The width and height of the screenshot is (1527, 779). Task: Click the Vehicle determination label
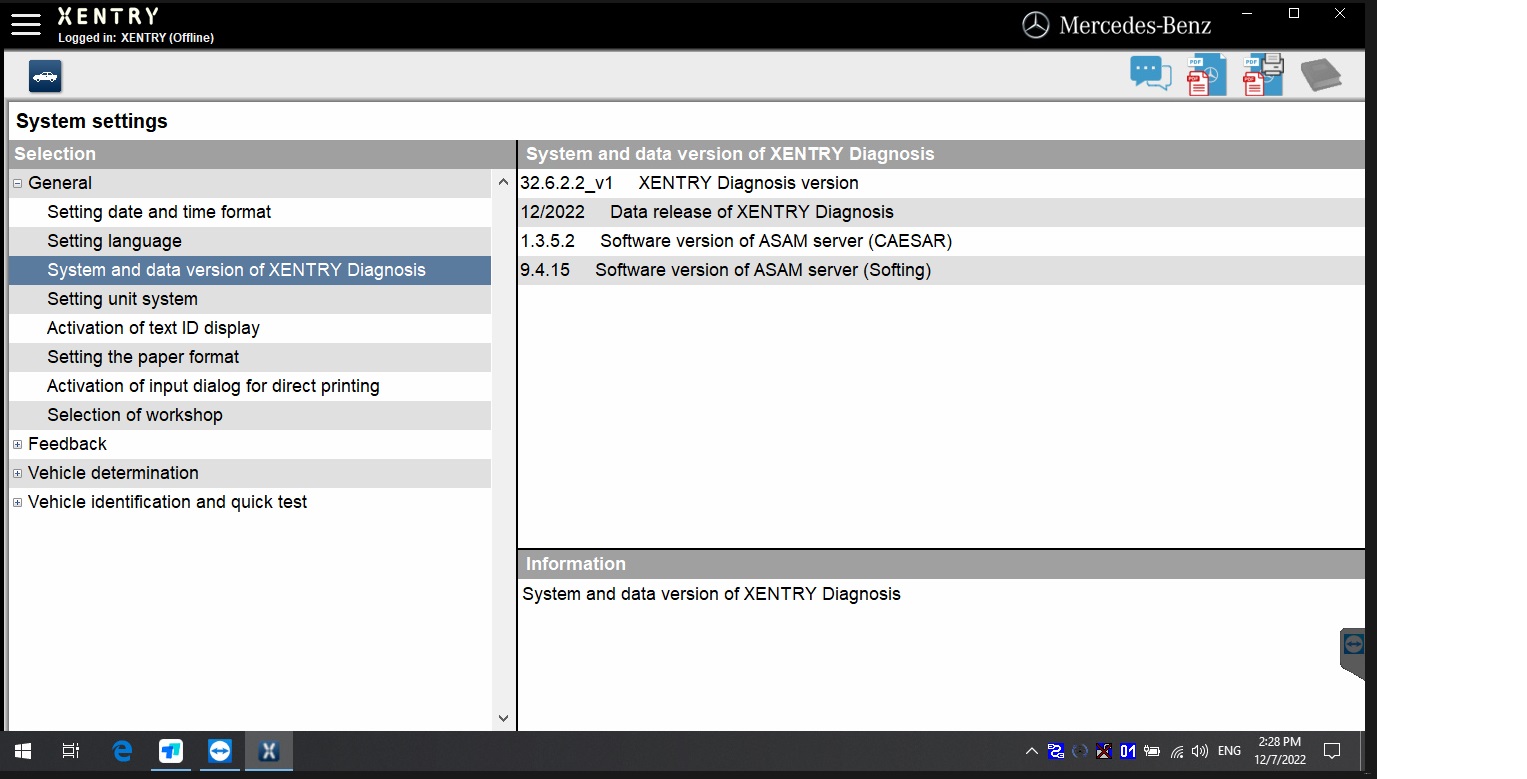113,473
